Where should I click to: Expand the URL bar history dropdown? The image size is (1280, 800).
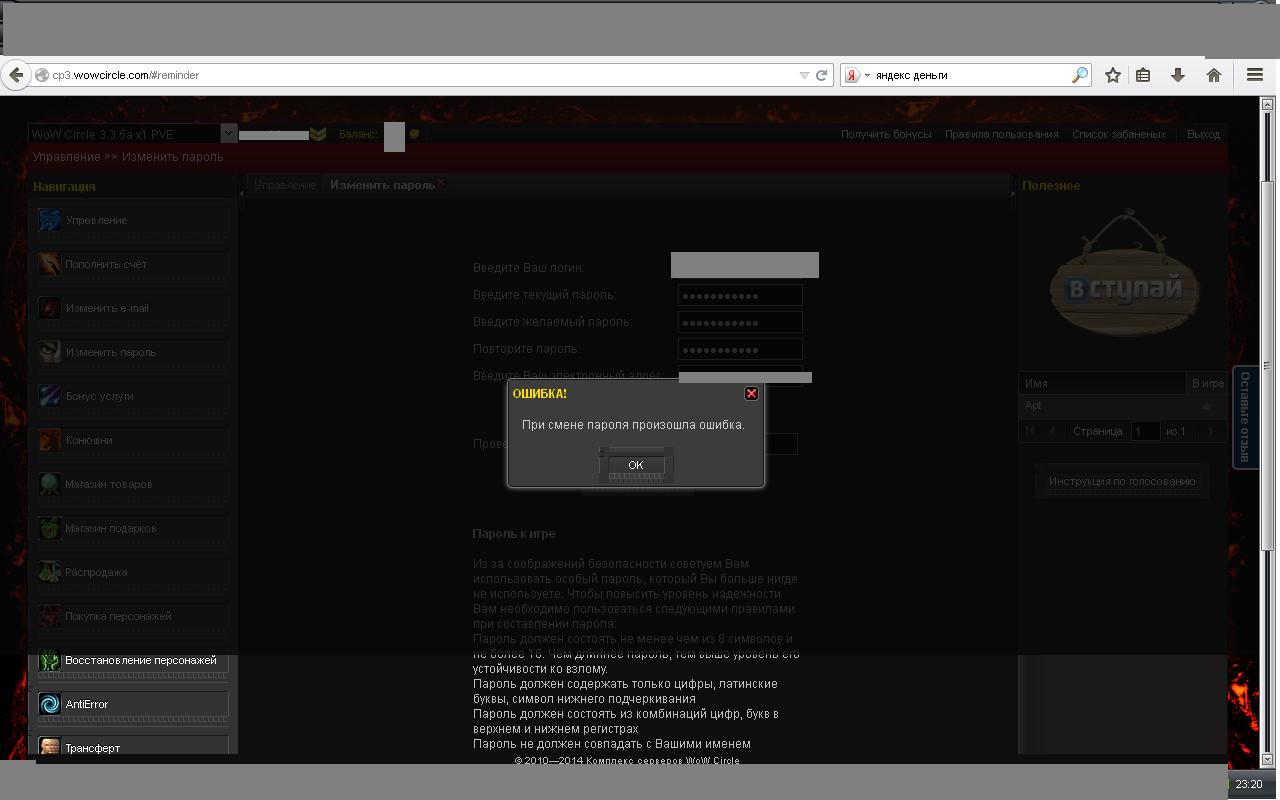[803, 75]
